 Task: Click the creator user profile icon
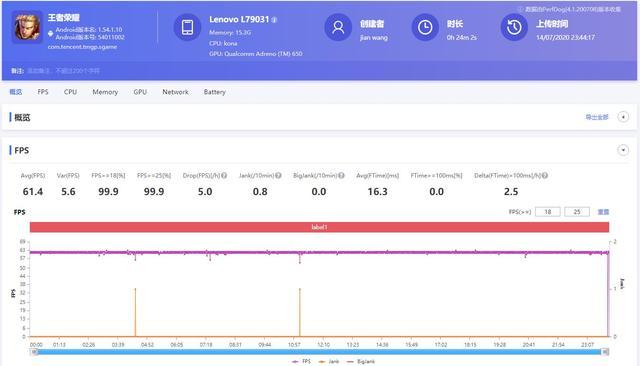point(338,27)
